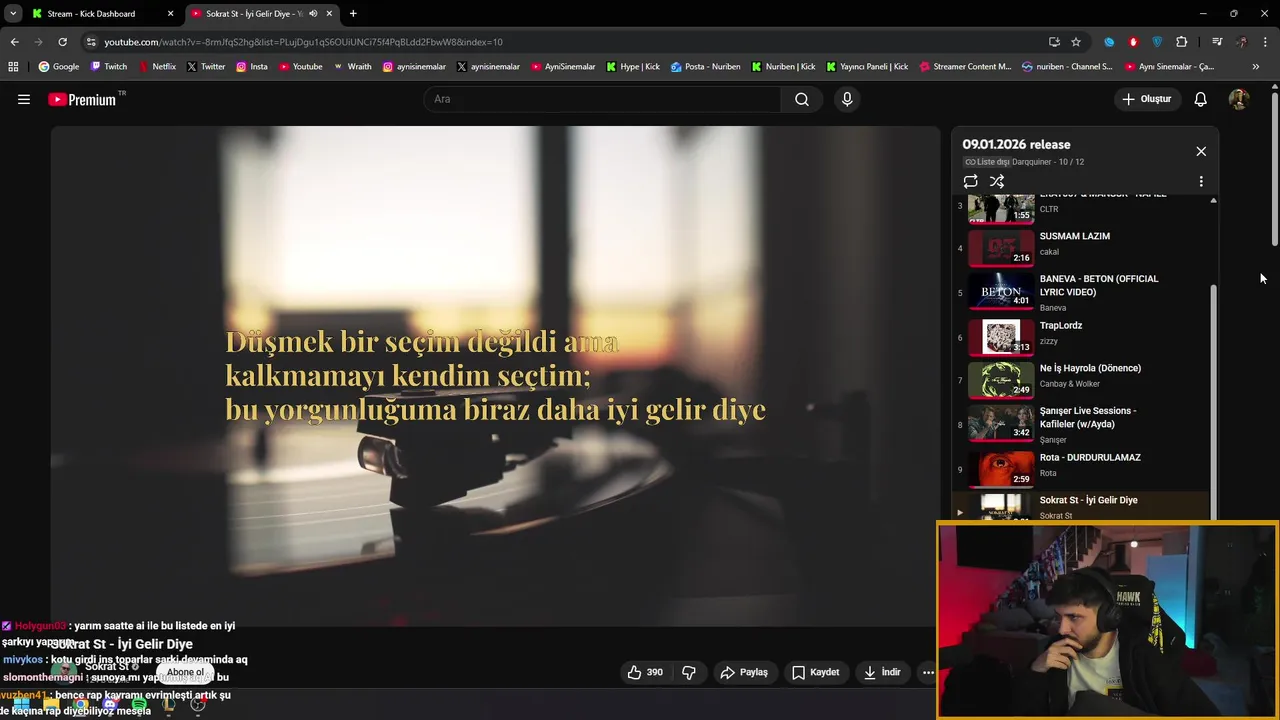The width and height of the screenshot is (1280, 720).
Task: Save the video with Kaydet
Action: [815, 672]
